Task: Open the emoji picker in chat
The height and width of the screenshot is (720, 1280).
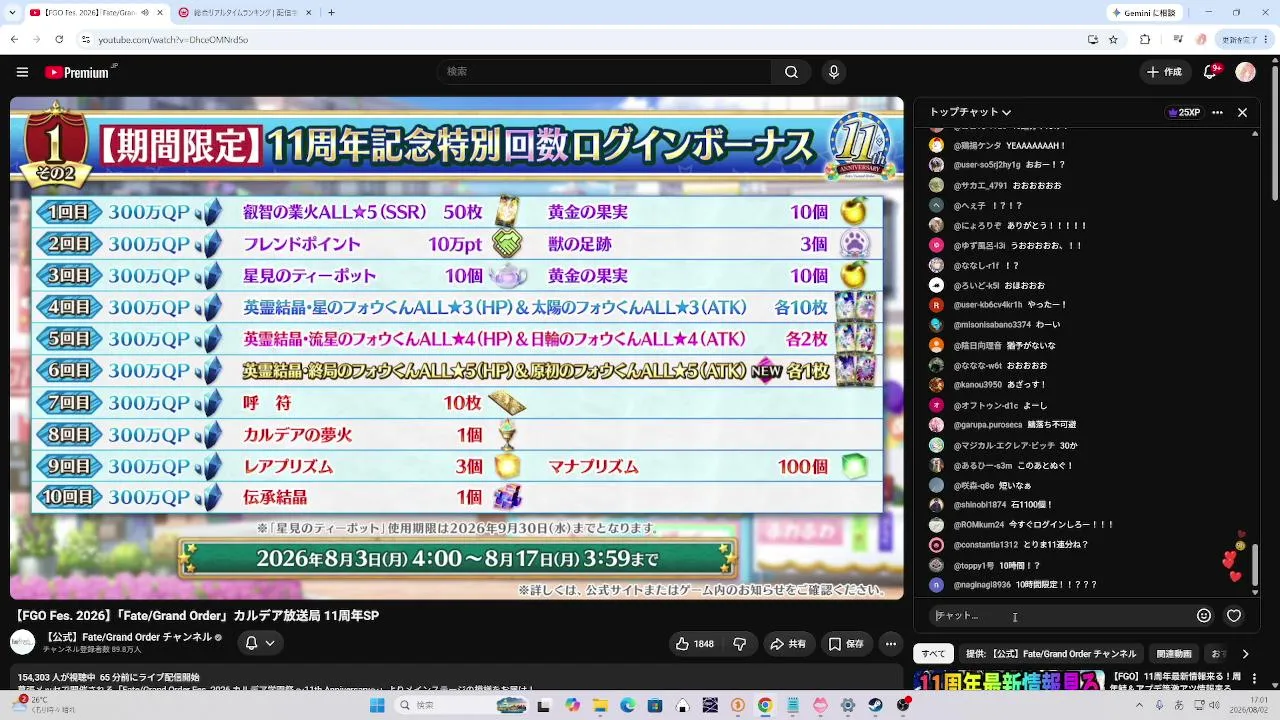Action: pyautogui.click(x=1204, y=616)
